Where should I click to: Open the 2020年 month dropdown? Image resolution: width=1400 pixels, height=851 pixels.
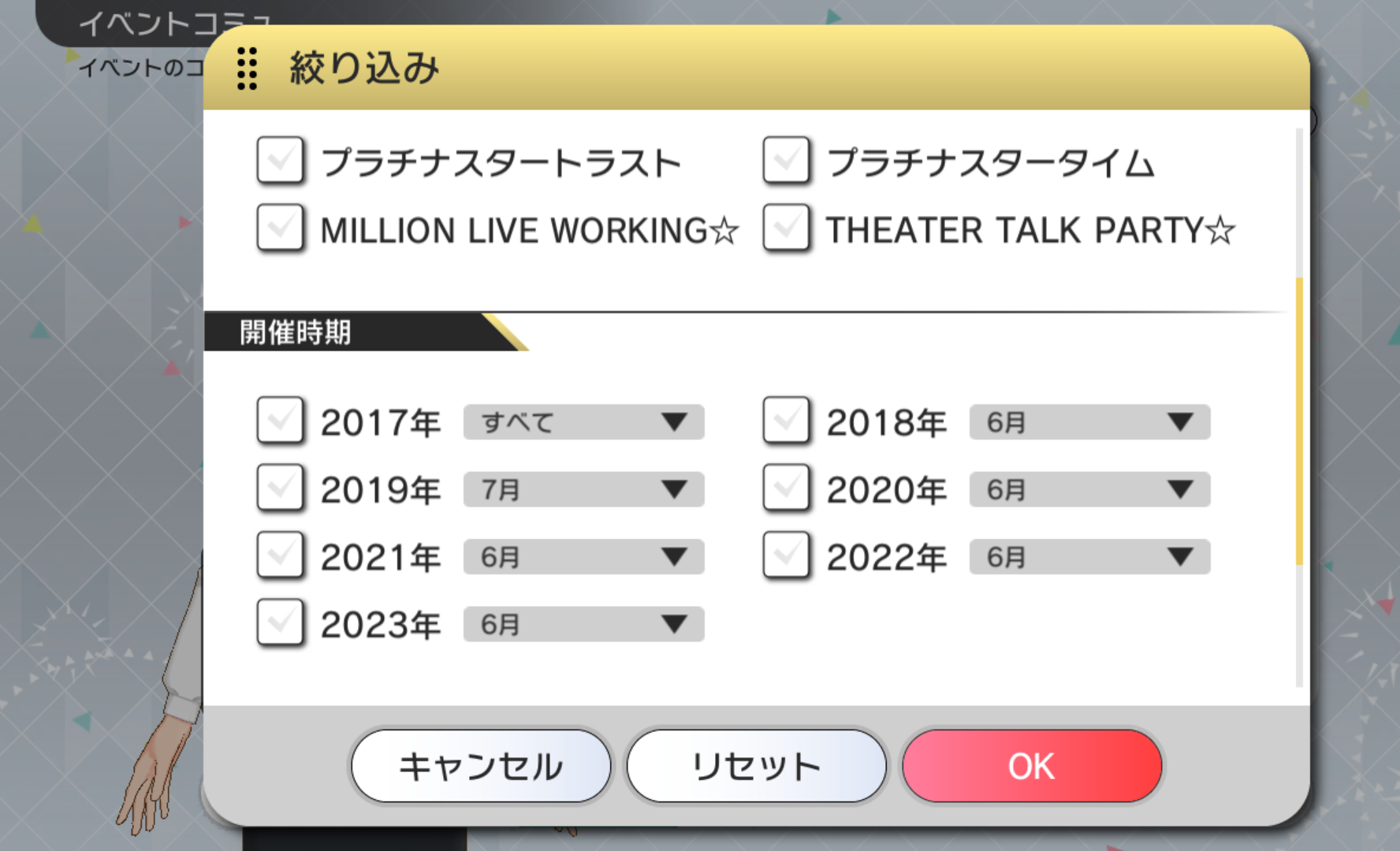(x=1089, y=489)
